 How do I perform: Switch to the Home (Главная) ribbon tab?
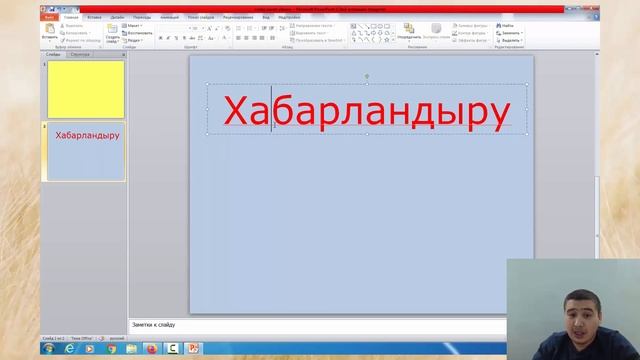(x=71, y=18)
